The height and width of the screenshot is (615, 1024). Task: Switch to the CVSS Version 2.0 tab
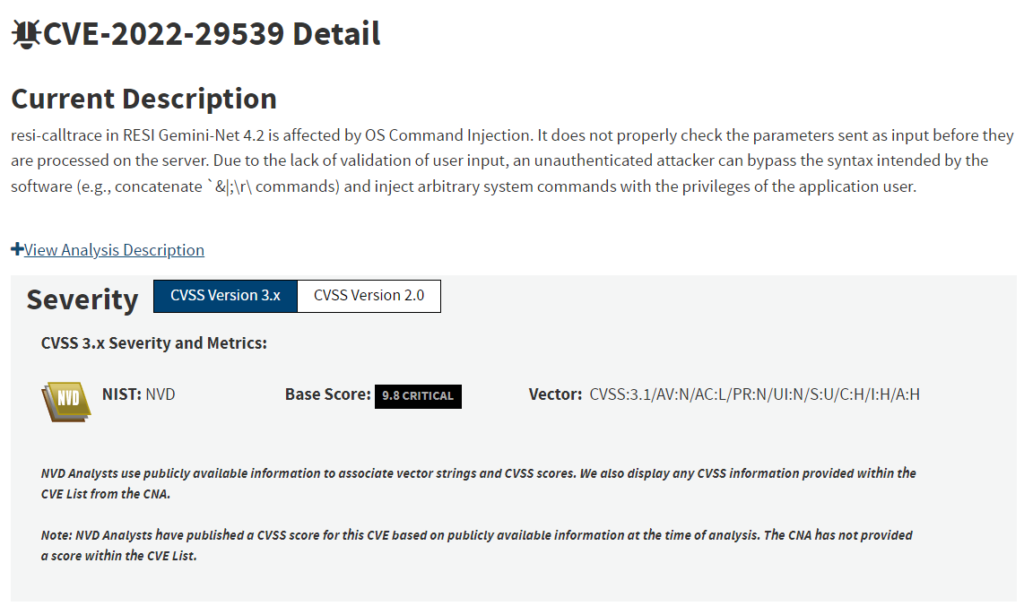pos(369,296)
